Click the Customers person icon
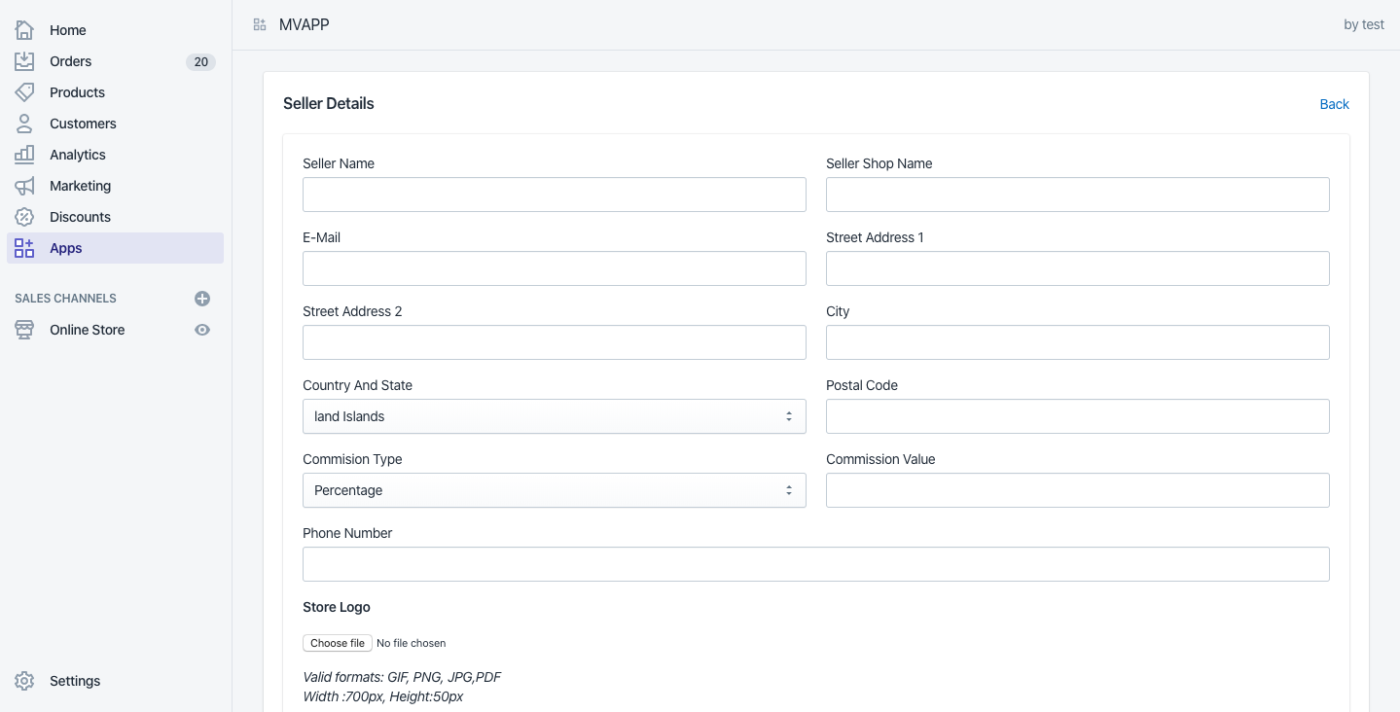 coord(24,123)
